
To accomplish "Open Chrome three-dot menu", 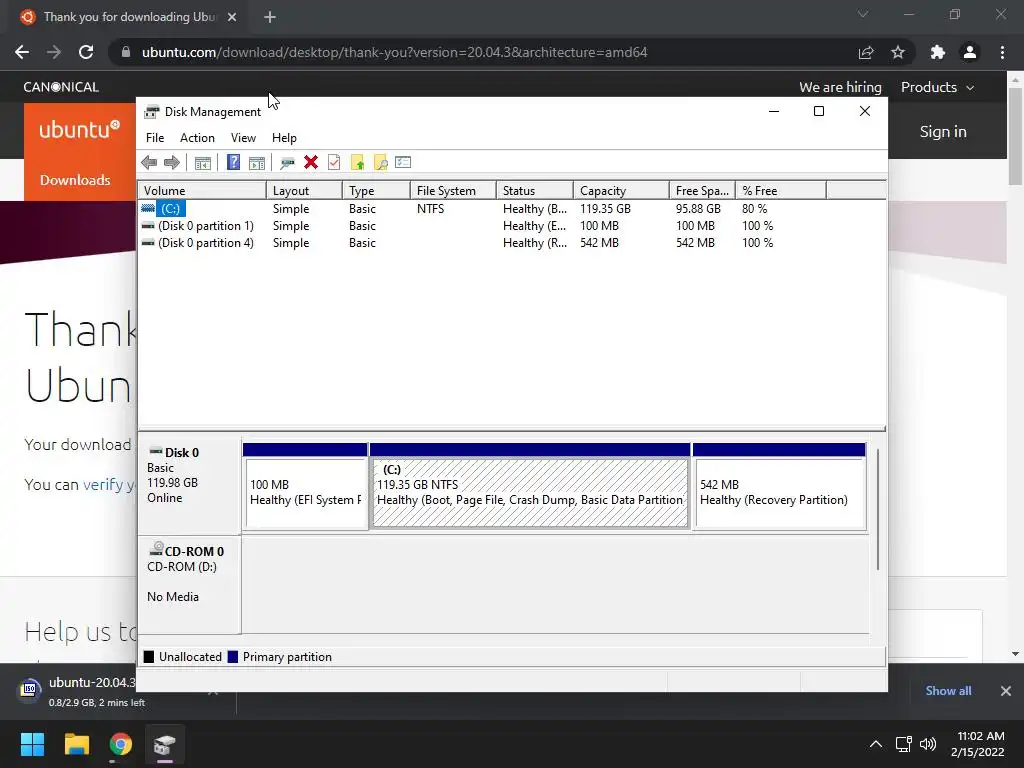I will click(1002, 52).
